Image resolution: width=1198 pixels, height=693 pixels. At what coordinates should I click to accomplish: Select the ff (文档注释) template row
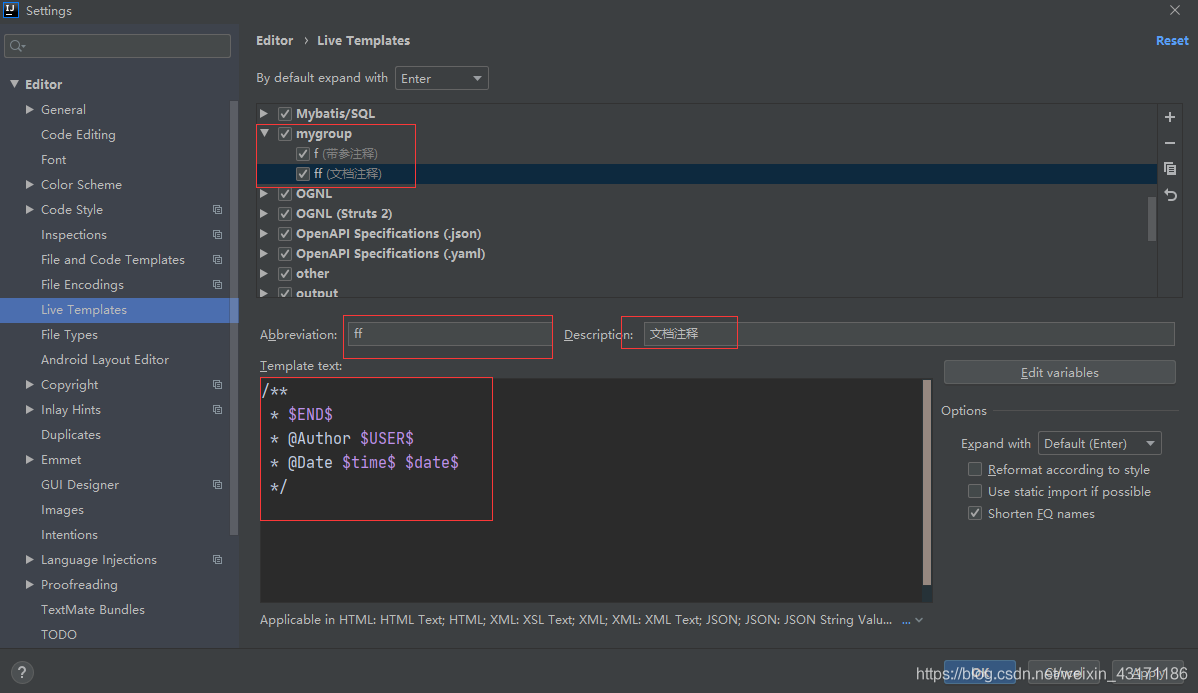coord(707,173)
